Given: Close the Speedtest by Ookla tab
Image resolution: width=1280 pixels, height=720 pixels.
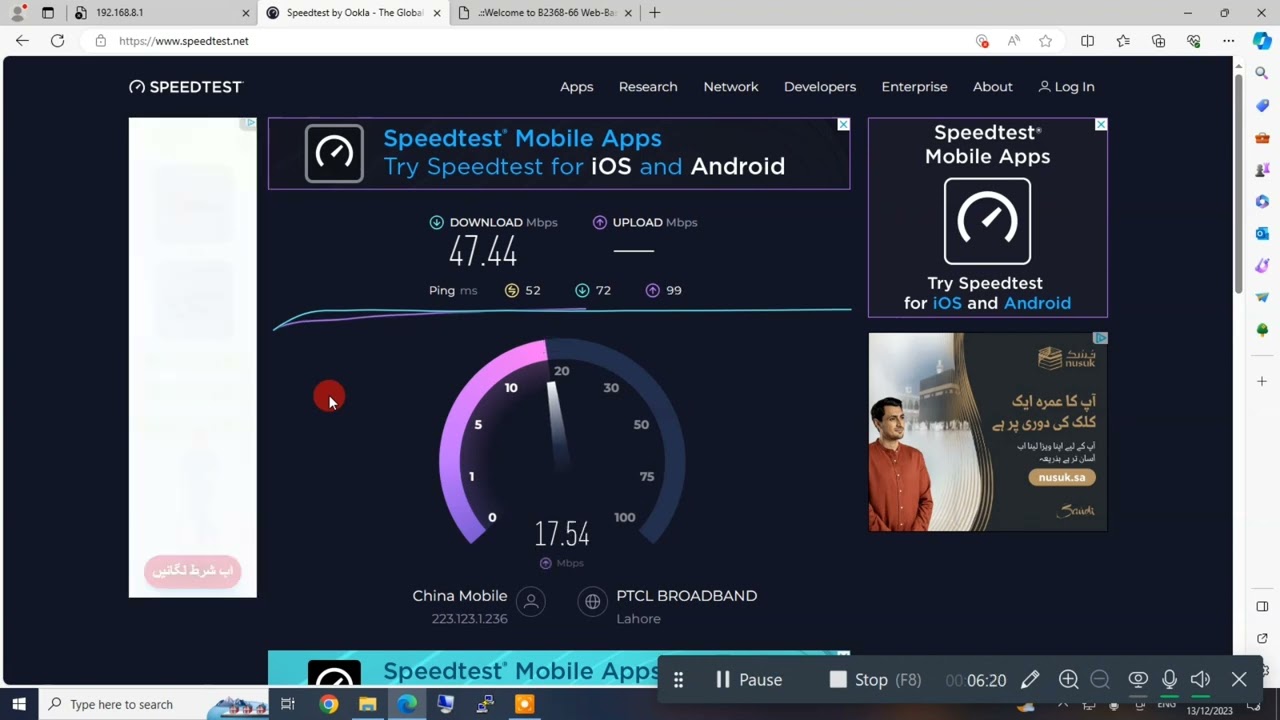Looking at the screenshot, I should tap(437, 13).
